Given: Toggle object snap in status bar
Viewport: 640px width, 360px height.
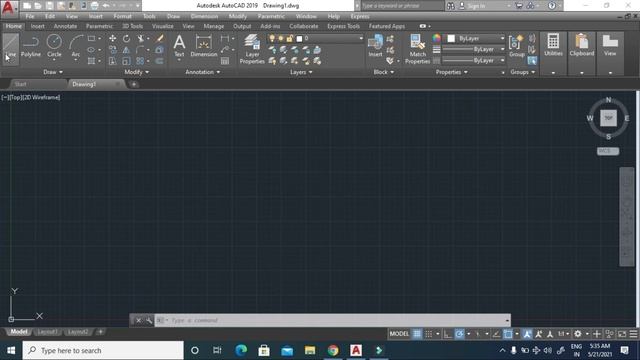Looking at the screenshot, I should tap(508, 334).
